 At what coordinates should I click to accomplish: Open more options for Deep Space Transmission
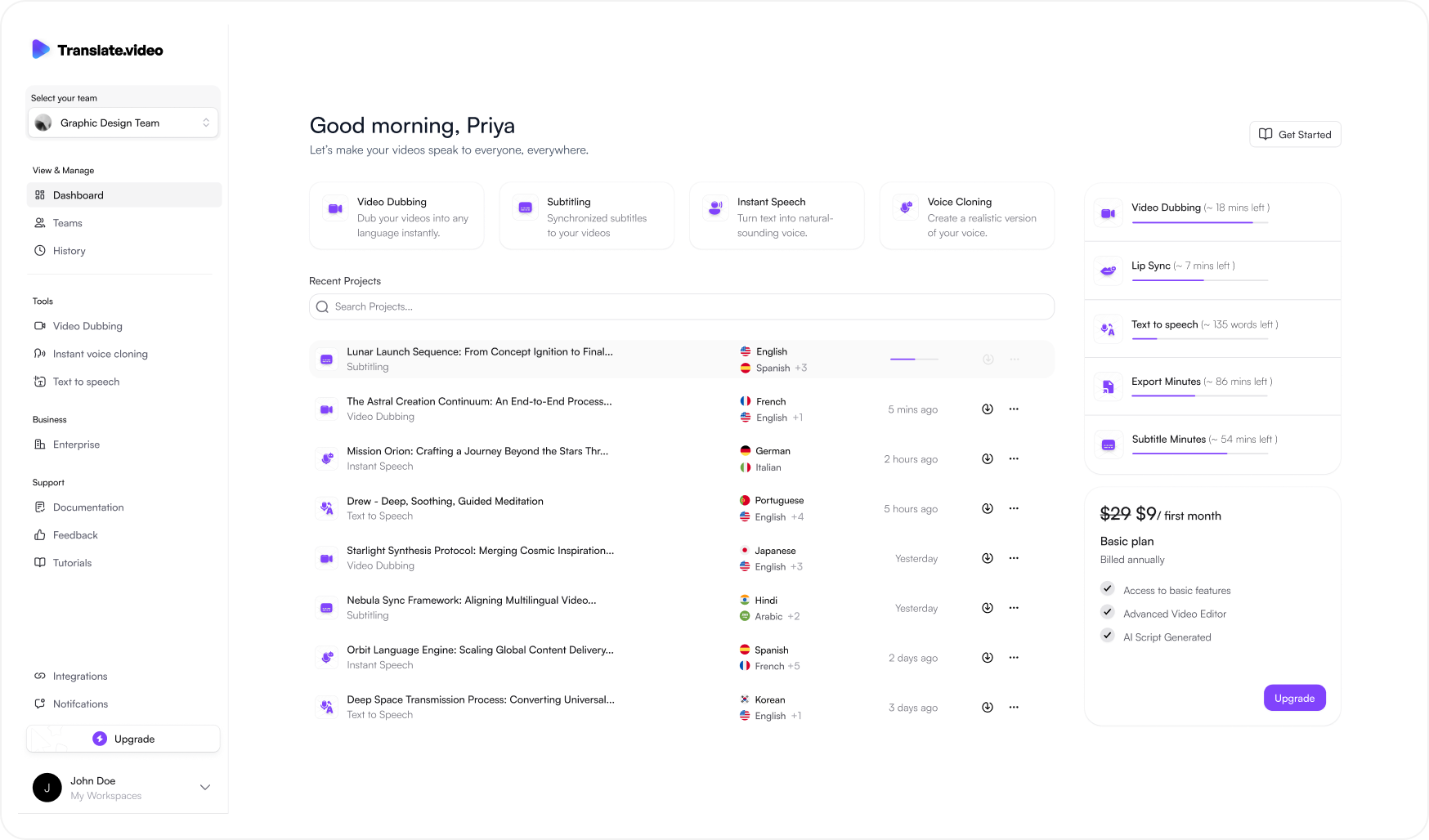pos(1014,708)
